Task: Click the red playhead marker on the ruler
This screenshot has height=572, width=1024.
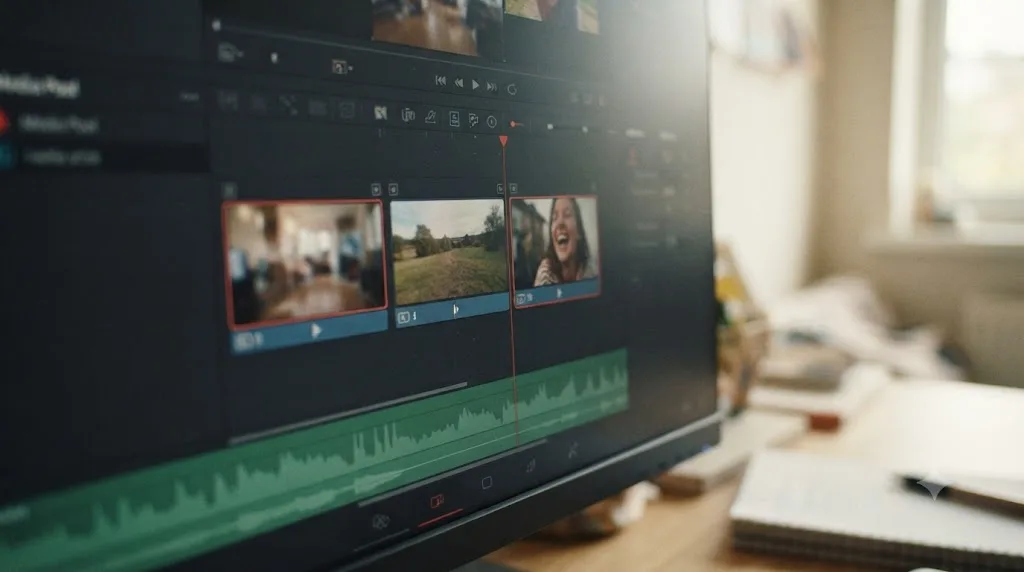Action: (504, 140)
